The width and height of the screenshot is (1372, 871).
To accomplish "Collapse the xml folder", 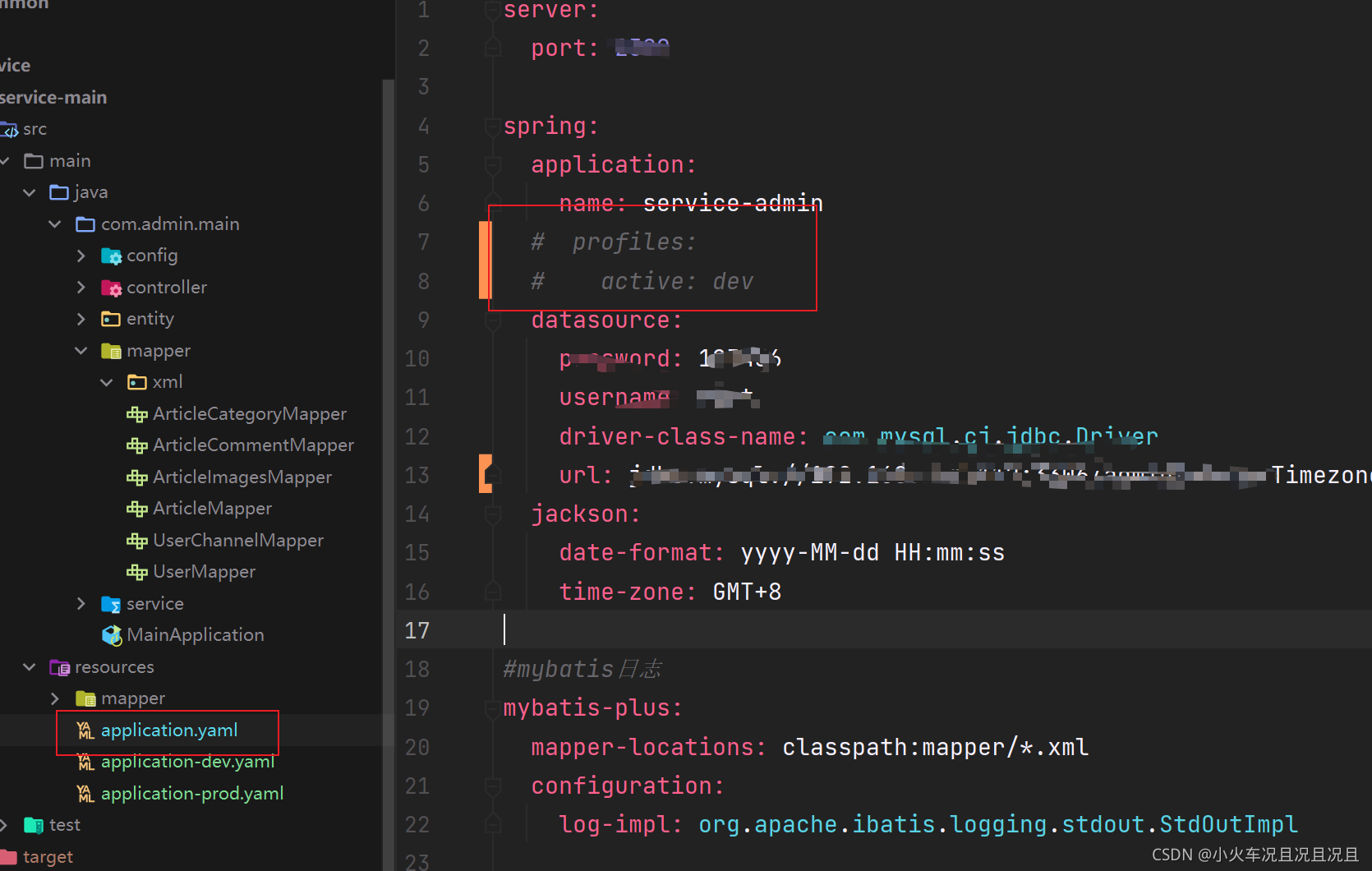I will [106, 381].
